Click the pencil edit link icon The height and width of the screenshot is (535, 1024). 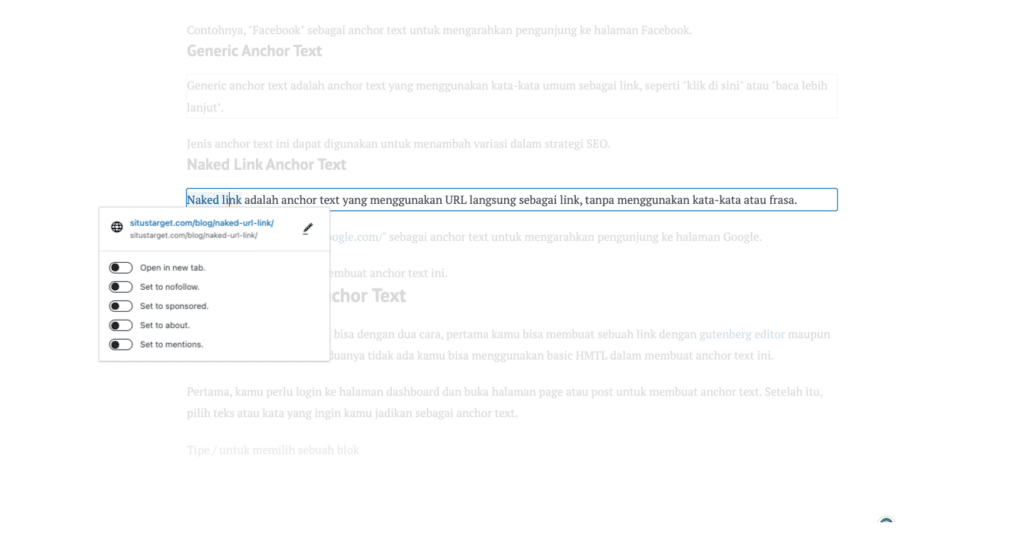point(308,228)
